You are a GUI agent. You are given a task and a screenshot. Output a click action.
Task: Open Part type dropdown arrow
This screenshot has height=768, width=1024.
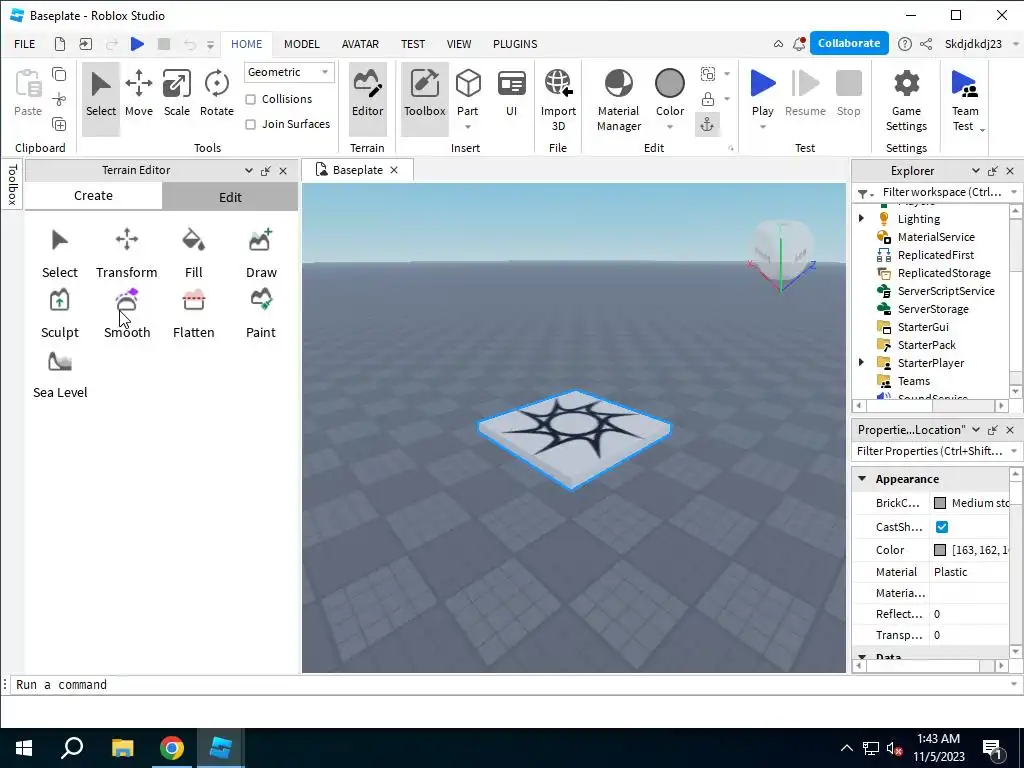[x=468, y=127]
